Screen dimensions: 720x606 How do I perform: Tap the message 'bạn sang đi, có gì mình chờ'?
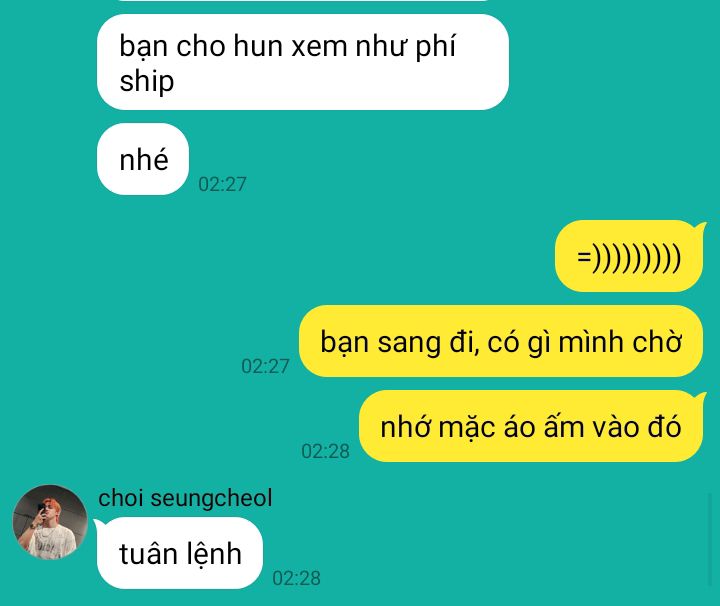[501, 342]
